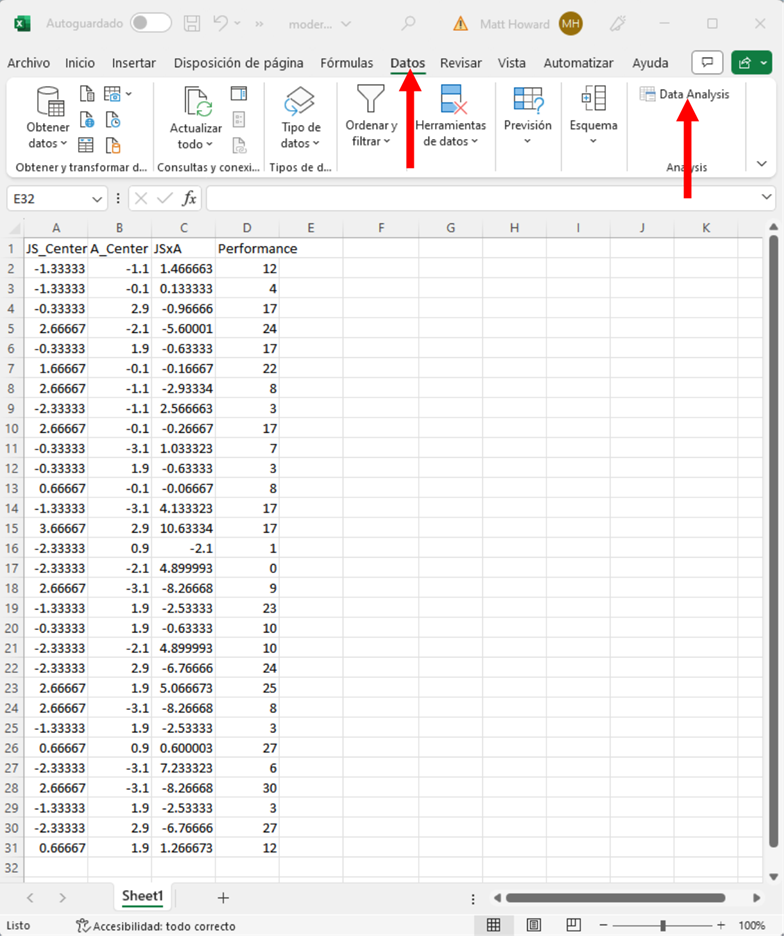The width and height of the screenshot is (784, 936).
Task: Toggle the Autoguardado switch
Action: coord(150,23)
